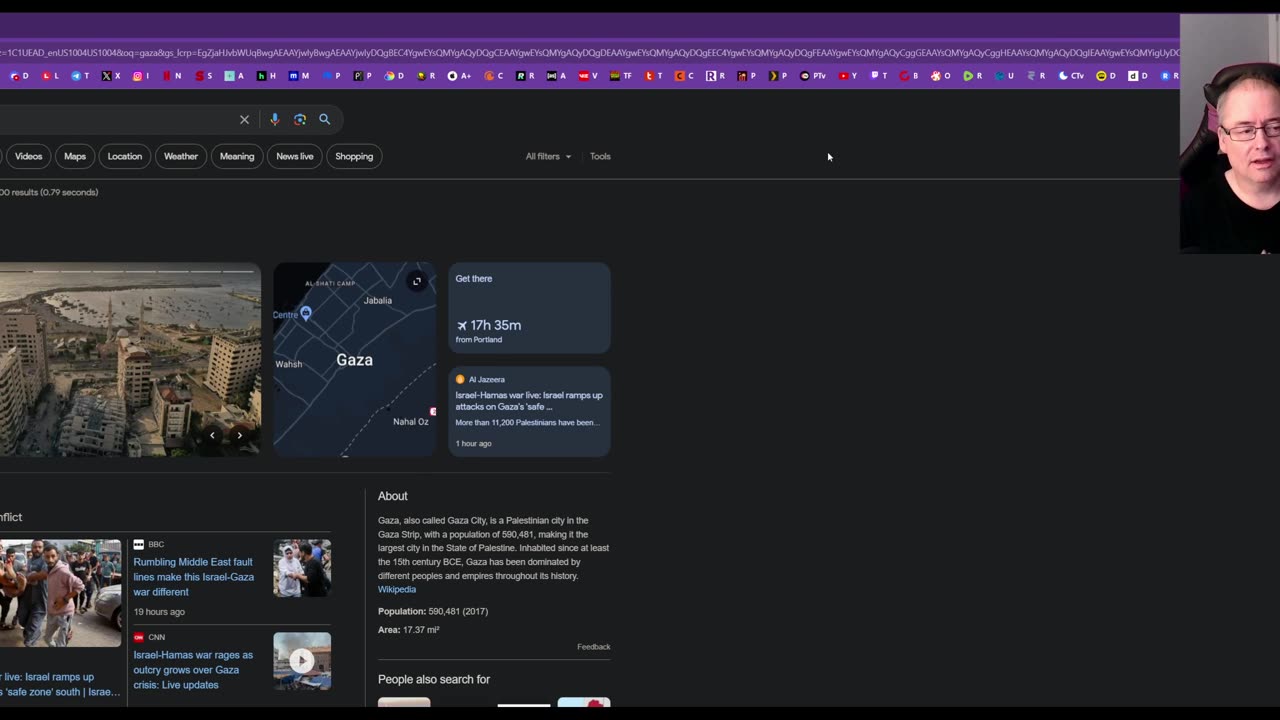
Task: Open CNN article Israel-Hamas war rages
Action: pos(193,670)
